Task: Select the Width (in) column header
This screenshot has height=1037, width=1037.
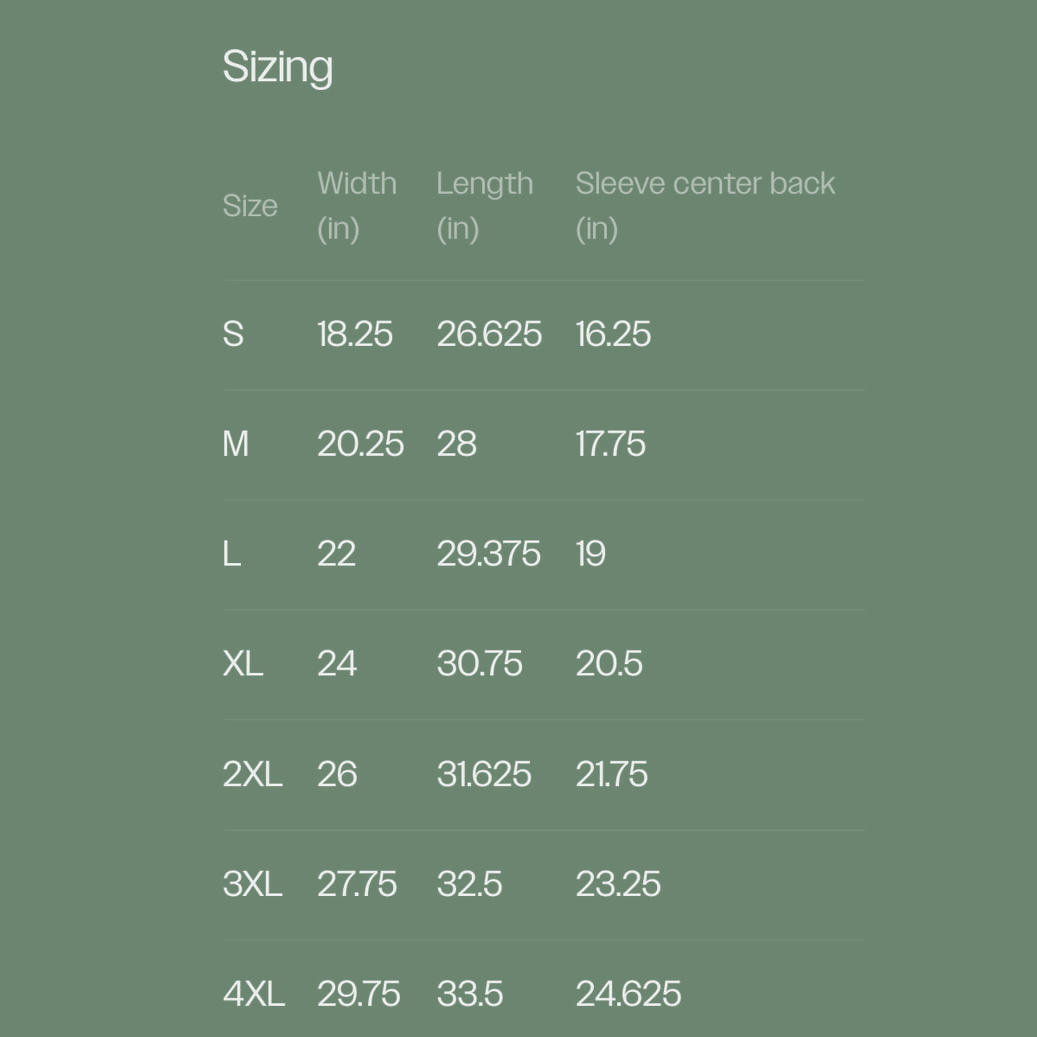Action: click(x=356, y=205)
